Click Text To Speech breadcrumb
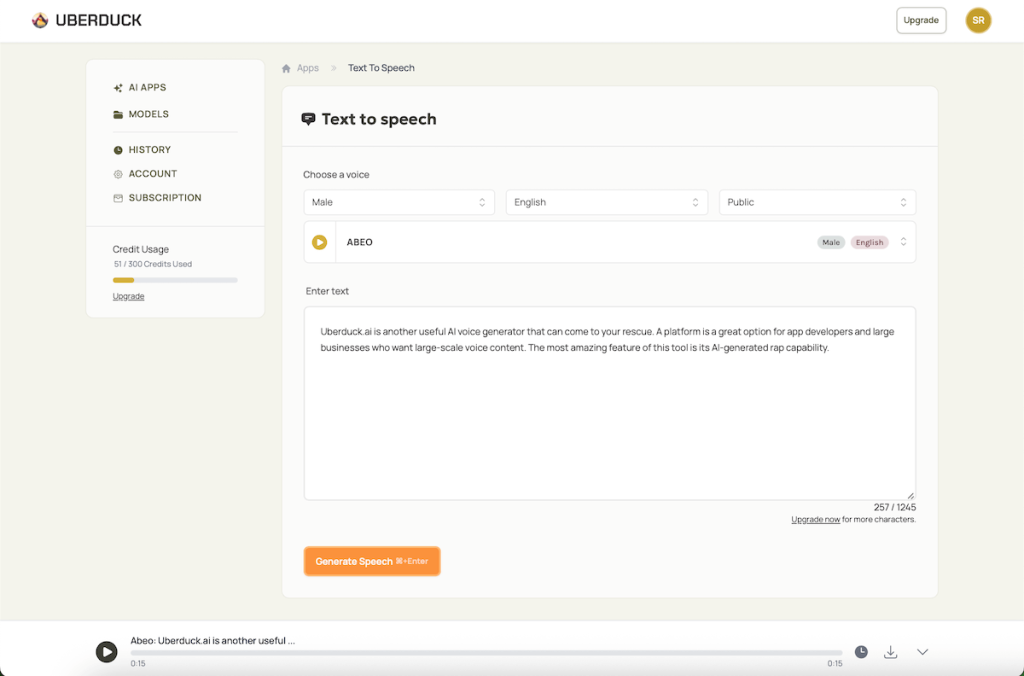Image resolution: width=1024 pixels, height=676 pixels. pos(381,68)
